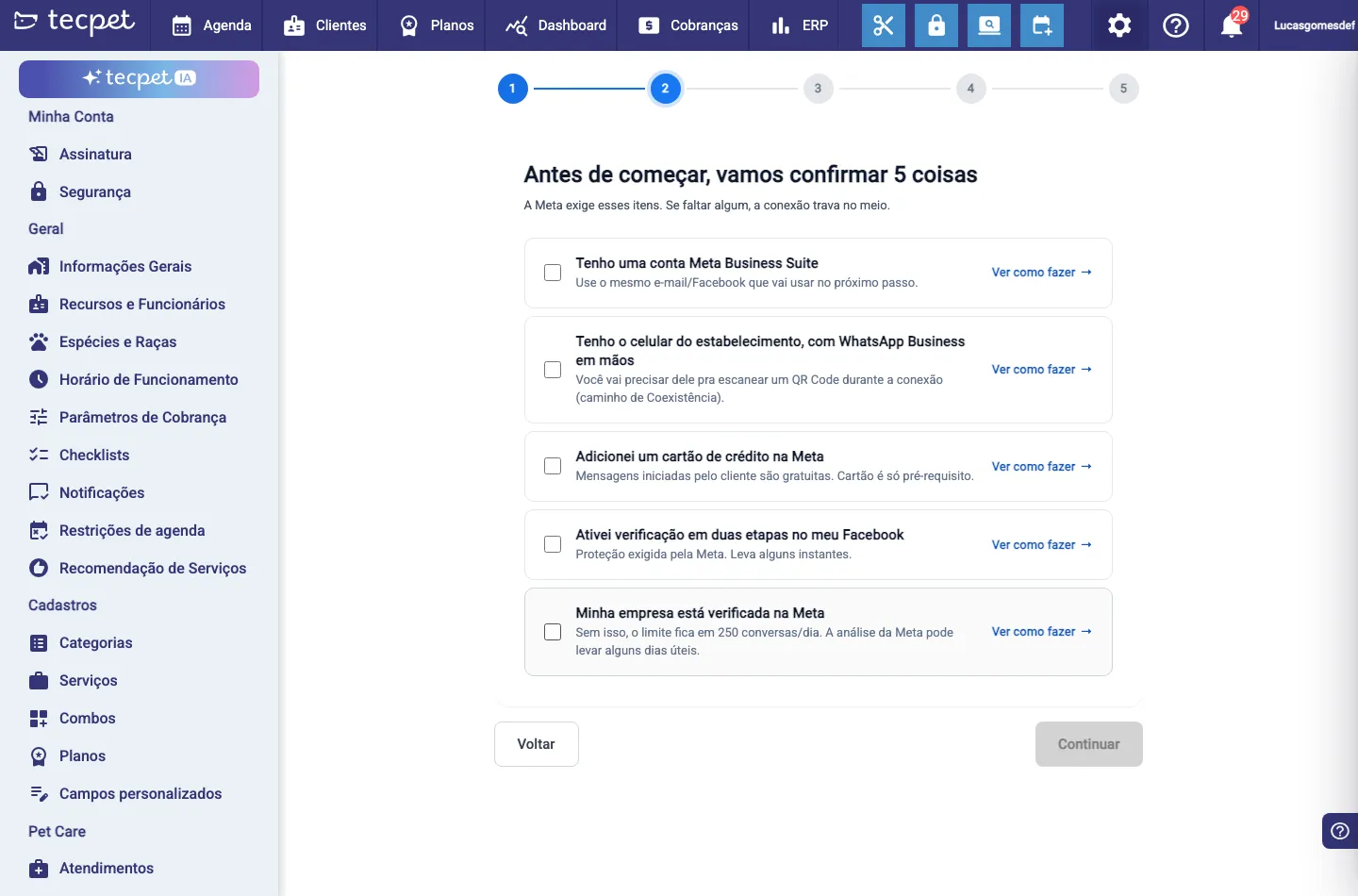Select step 2 in progress indicator
This screenshot has height=896, width=1358.
tap(665, 89)
